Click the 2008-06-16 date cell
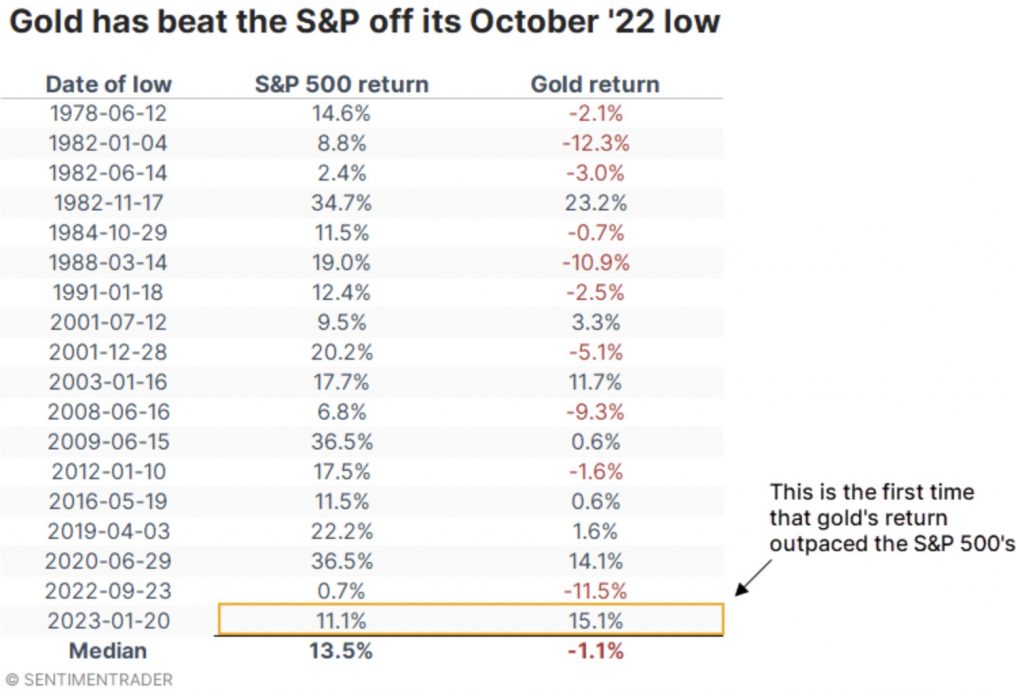The width and height of the screenshot is (1024, 695). tap(109, 412)
